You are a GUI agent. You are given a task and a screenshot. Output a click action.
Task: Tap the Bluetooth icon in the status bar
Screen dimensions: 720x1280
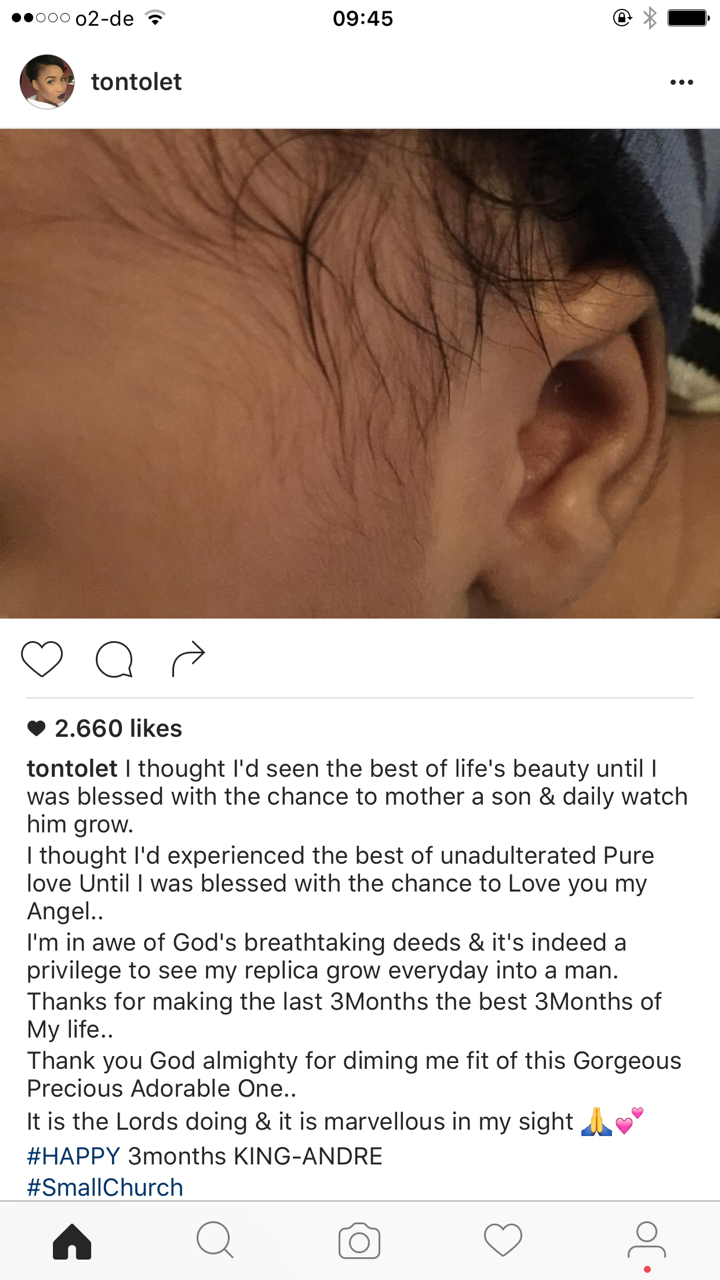coord(650,18)
